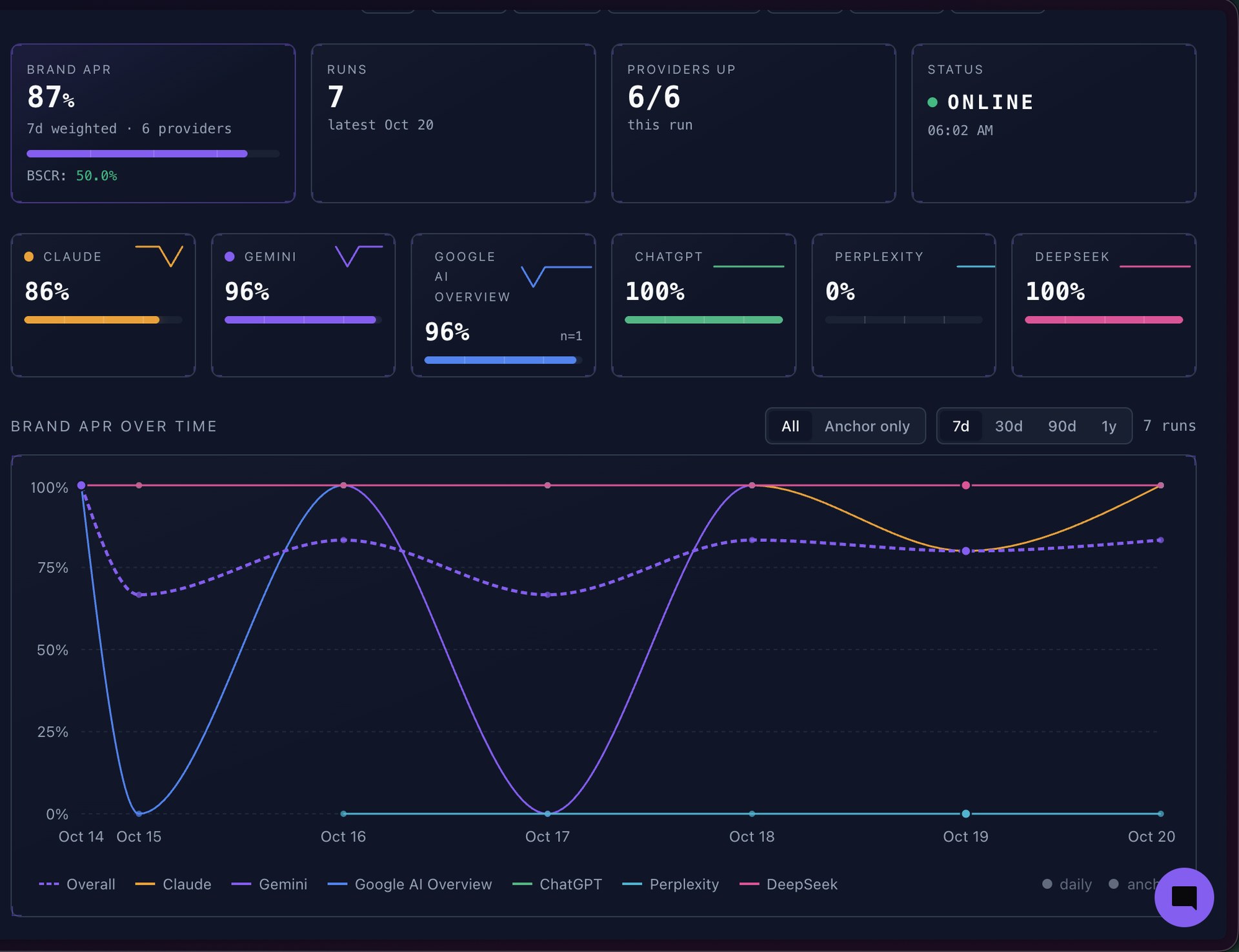Toggle ChatGPT series in chart legend
This screenshot has height=952, width=1239.
[x=556, y=884]
